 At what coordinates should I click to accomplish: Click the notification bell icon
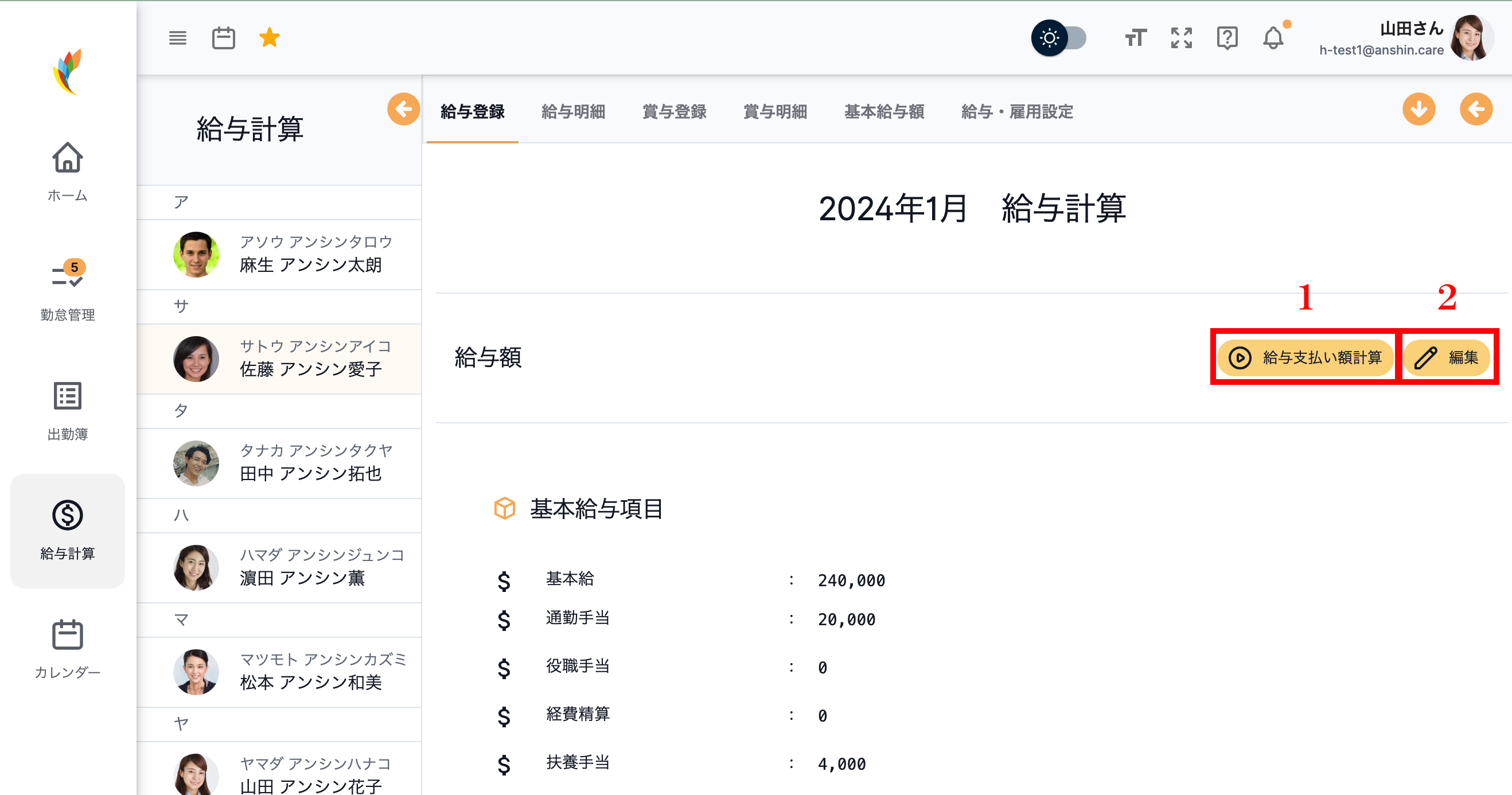coord(1272,38)
